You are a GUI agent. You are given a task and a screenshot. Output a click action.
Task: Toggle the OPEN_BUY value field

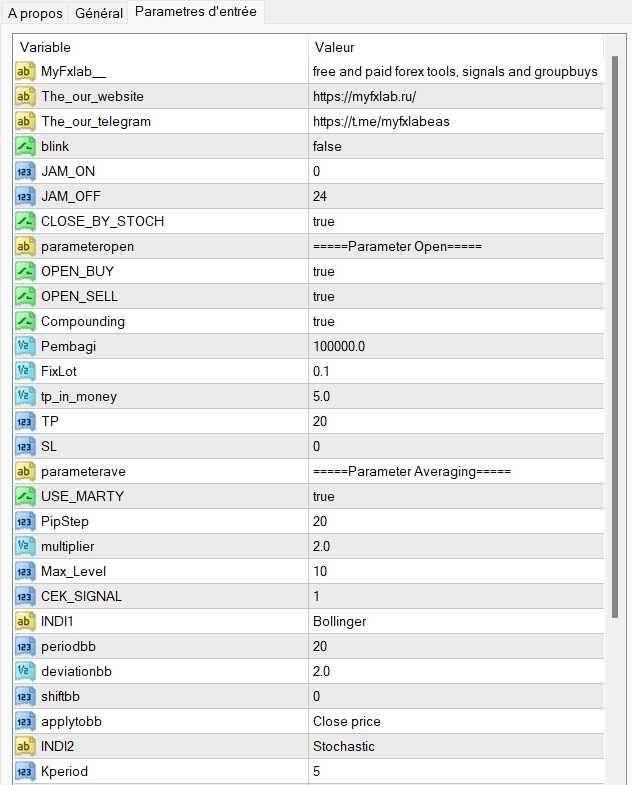click(455, 271)
